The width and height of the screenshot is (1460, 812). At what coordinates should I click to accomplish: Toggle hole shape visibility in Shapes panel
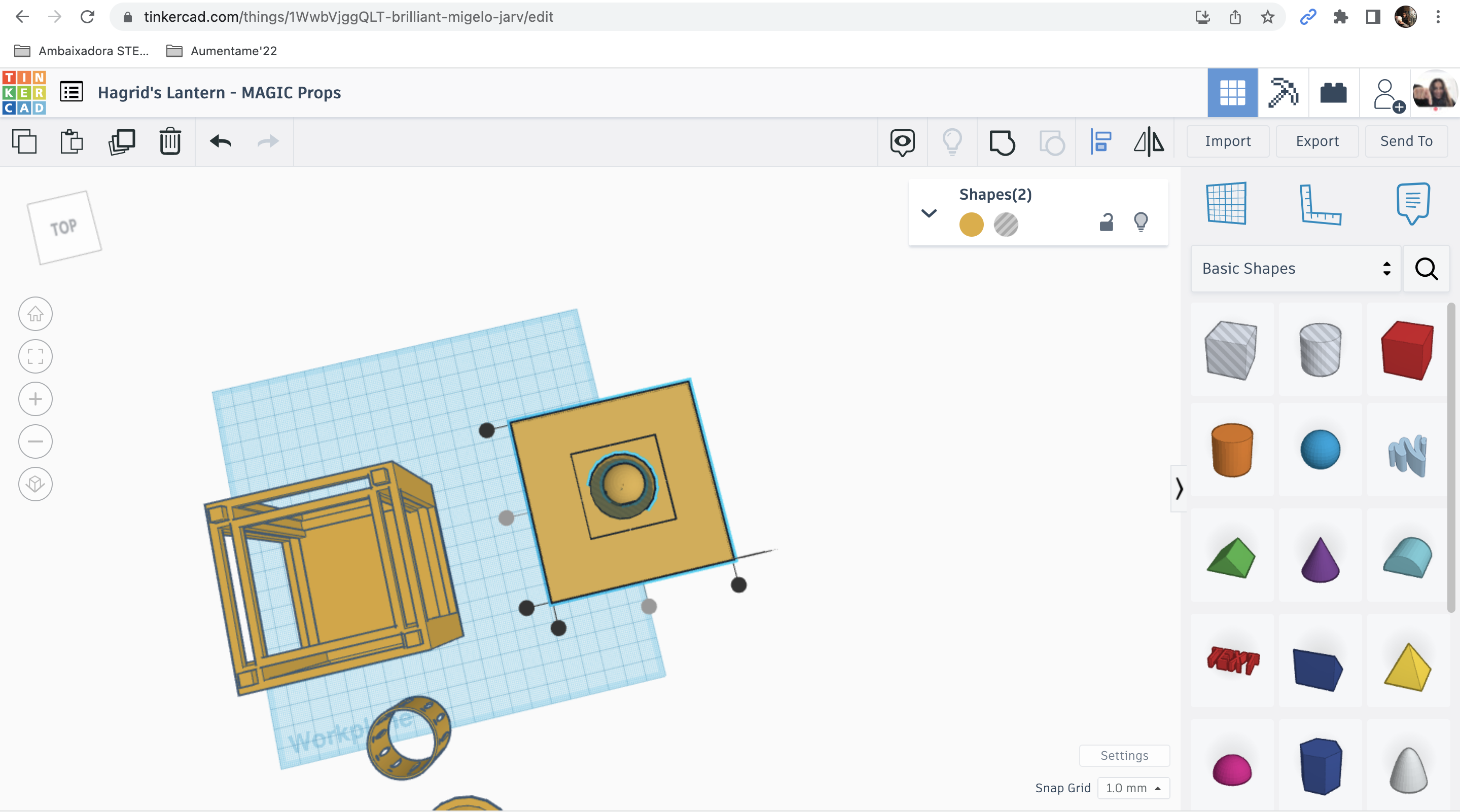click(x=1006, y=223)
